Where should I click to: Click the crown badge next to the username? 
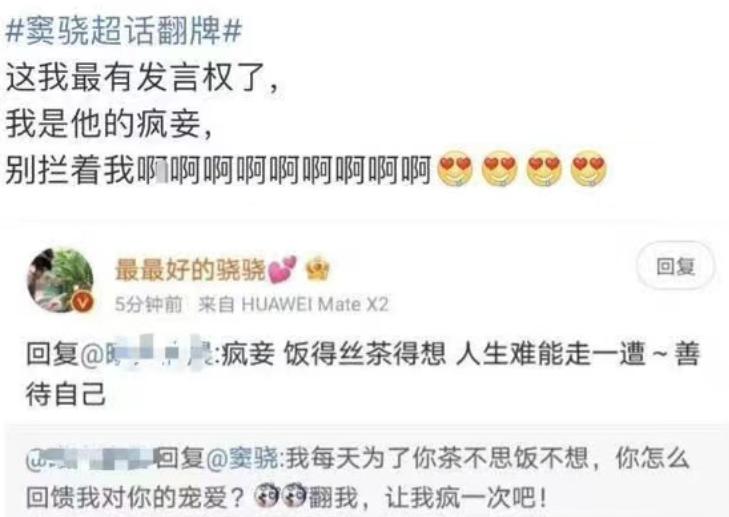click(318, 269)
